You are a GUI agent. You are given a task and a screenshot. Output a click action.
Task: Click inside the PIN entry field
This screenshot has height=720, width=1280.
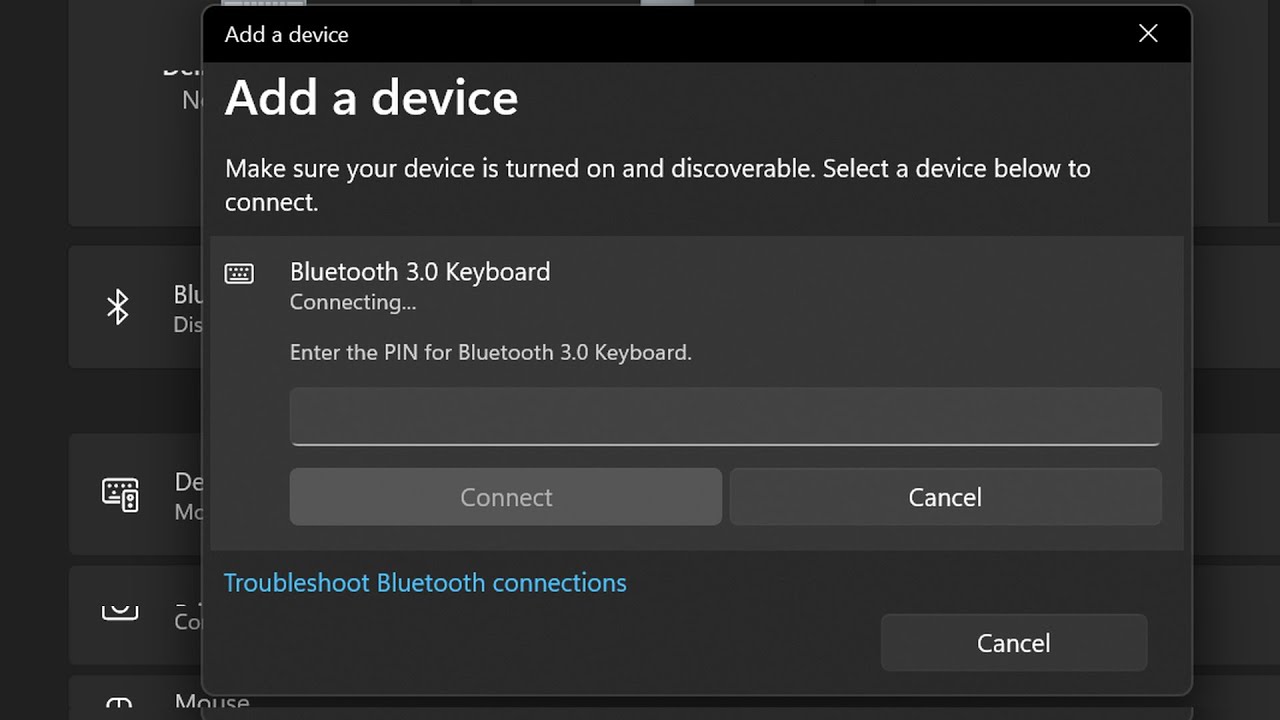tap(725, 416)
